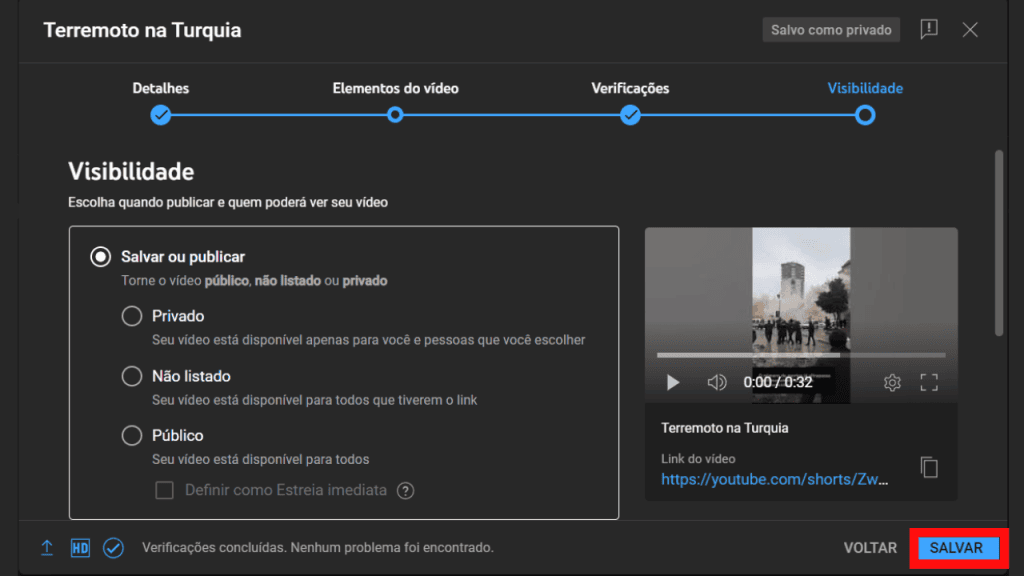The image size is (1024, 576).
Task: Click the video progress bar
Action: coord(800,354)
